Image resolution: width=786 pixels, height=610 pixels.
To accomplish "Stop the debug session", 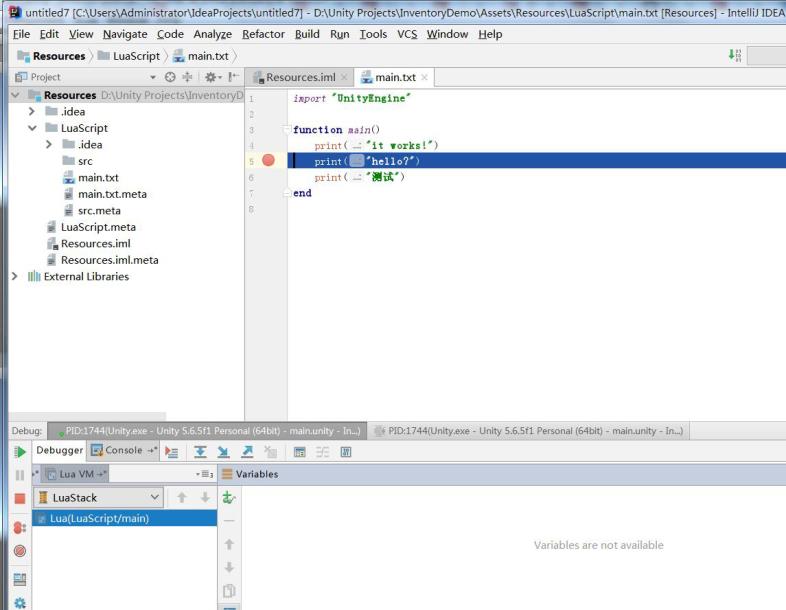I will (20, 498).
